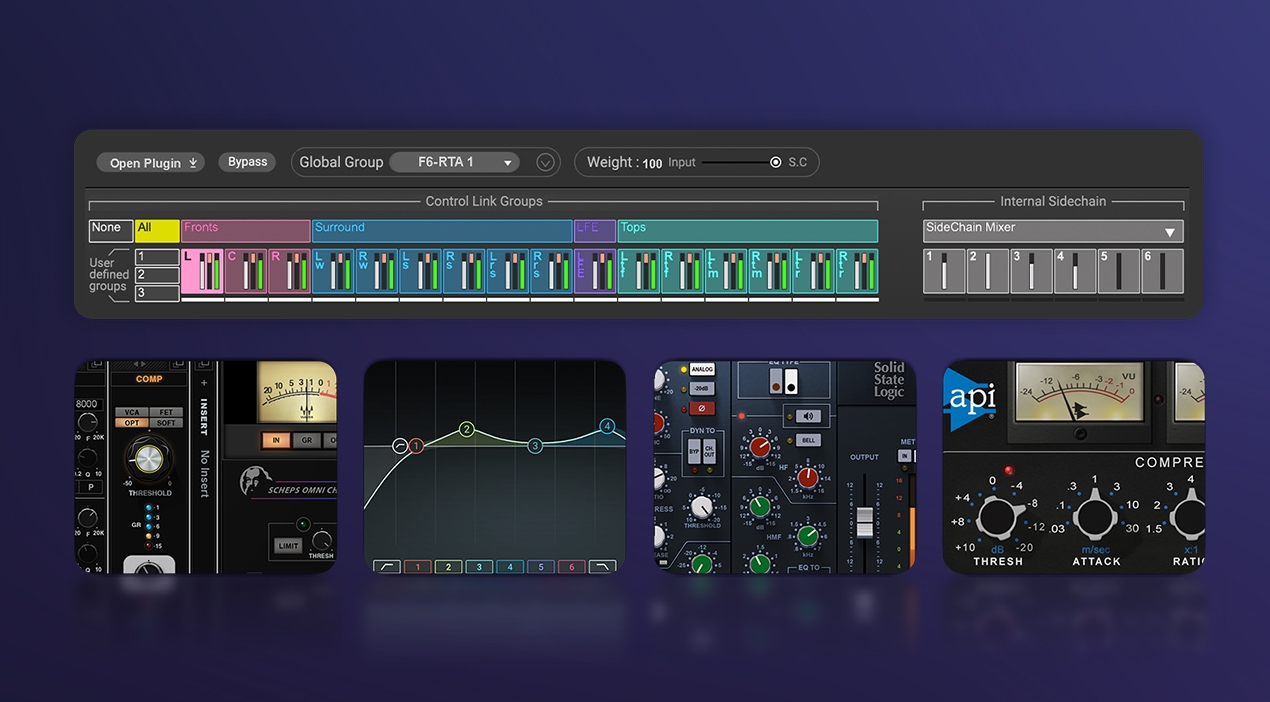Select the C center channel cell
The height and width of the screenshot is (702, 1270).
point(246,271)
